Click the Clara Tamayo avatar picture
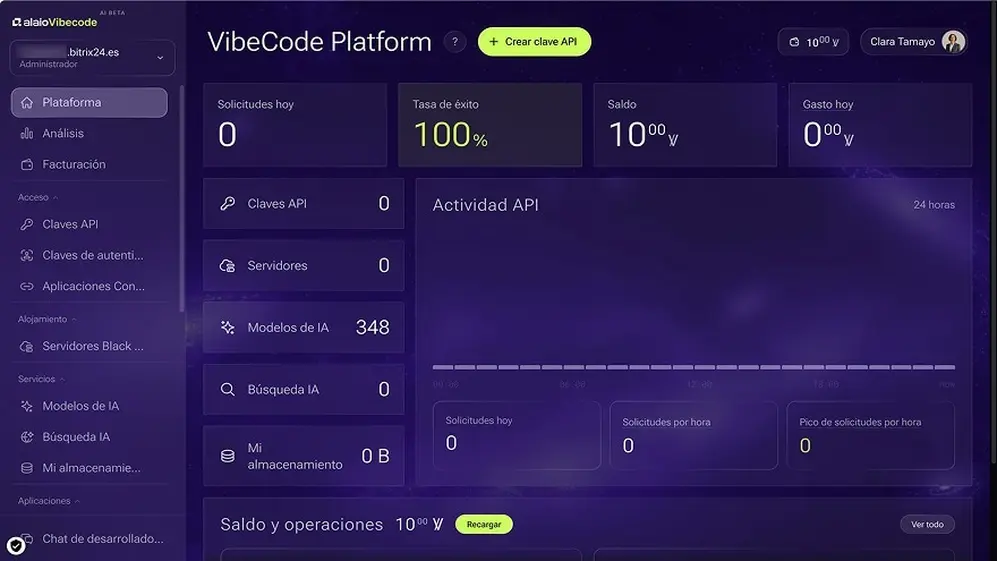 click(953, 42)
